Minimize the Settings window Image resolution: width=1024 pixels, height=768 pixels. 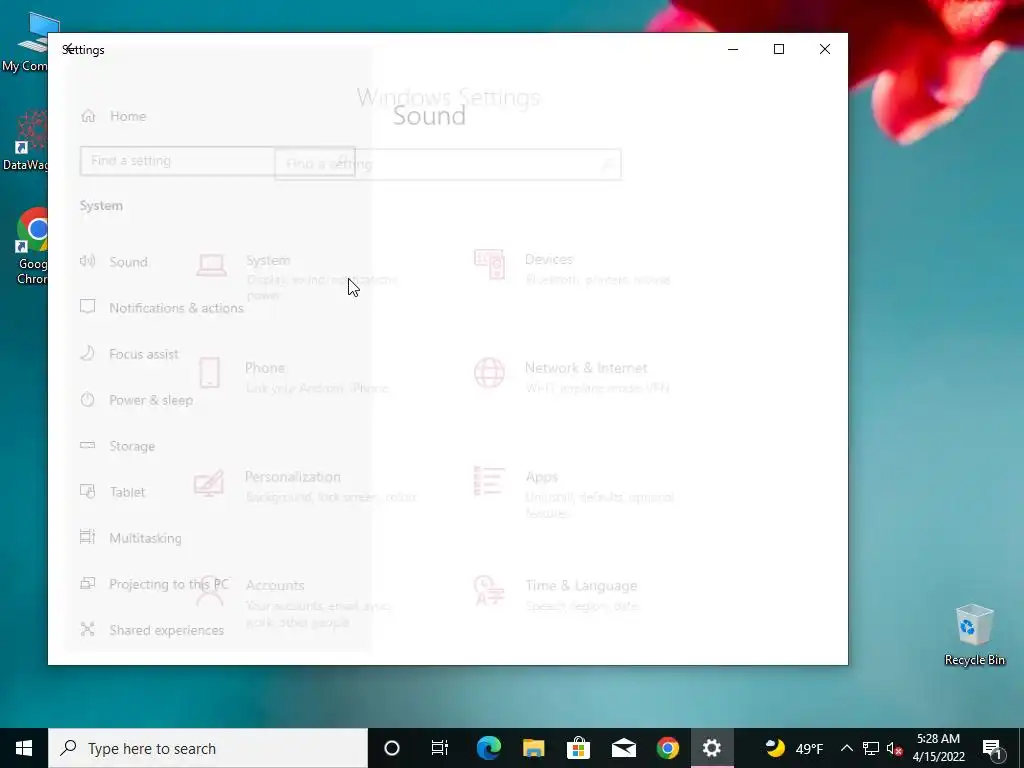(x=733, y=49)
